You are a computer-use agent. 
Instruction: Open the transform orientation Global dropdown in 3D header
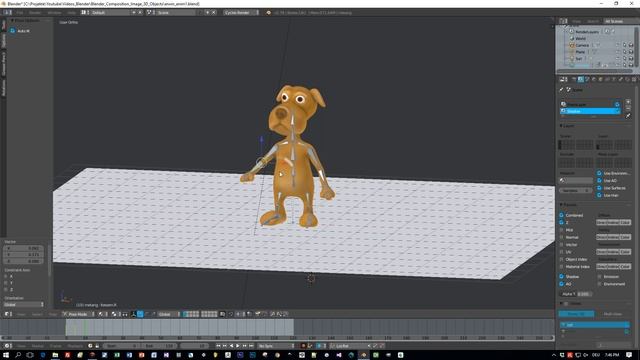click(169, 314)
